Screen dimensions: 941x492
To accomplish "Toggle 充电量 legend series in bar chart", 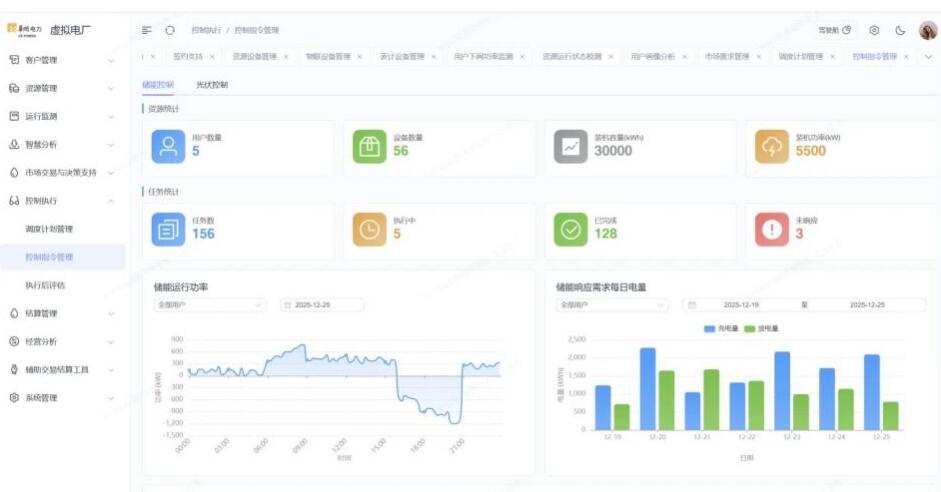I will click(x=722, y=328).
